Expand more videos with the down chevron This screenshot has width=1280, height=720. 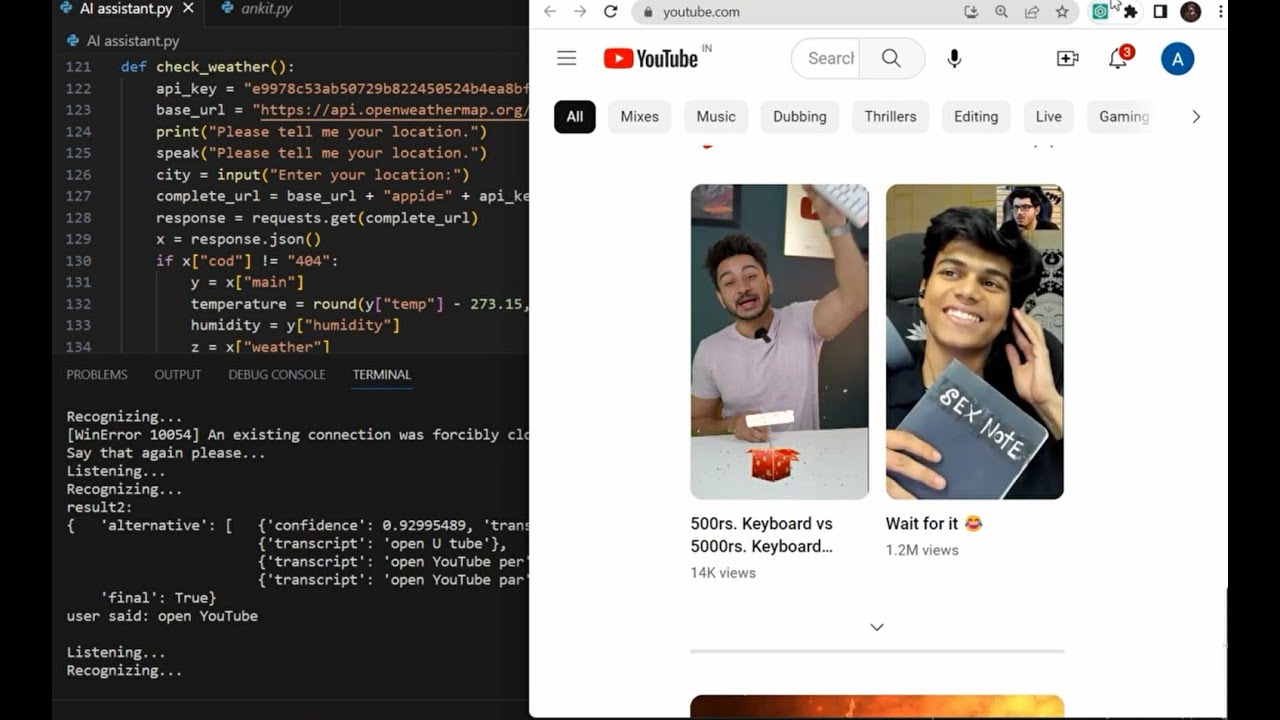coord(876,626)
